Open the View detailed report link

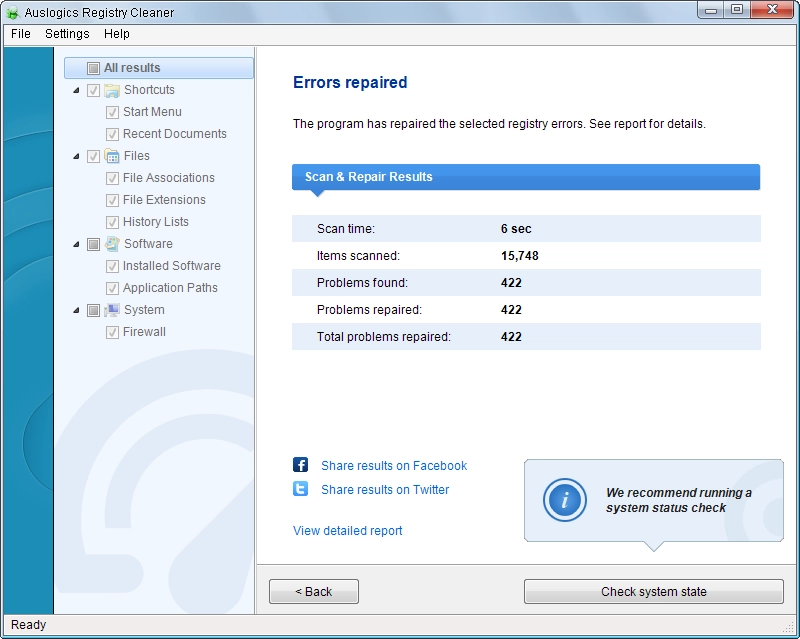(347, 531)
